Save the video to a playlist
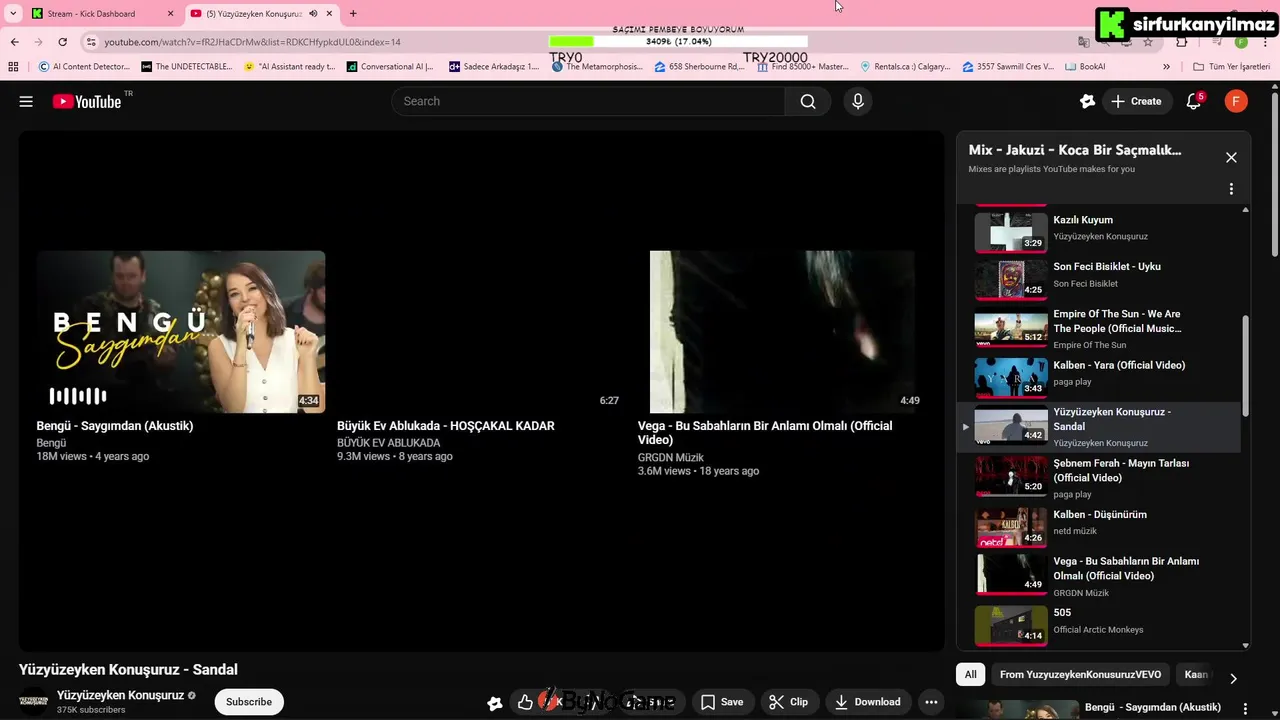Screen dimensions: 1280x720 pyautogui.click(x=722, y=702)
